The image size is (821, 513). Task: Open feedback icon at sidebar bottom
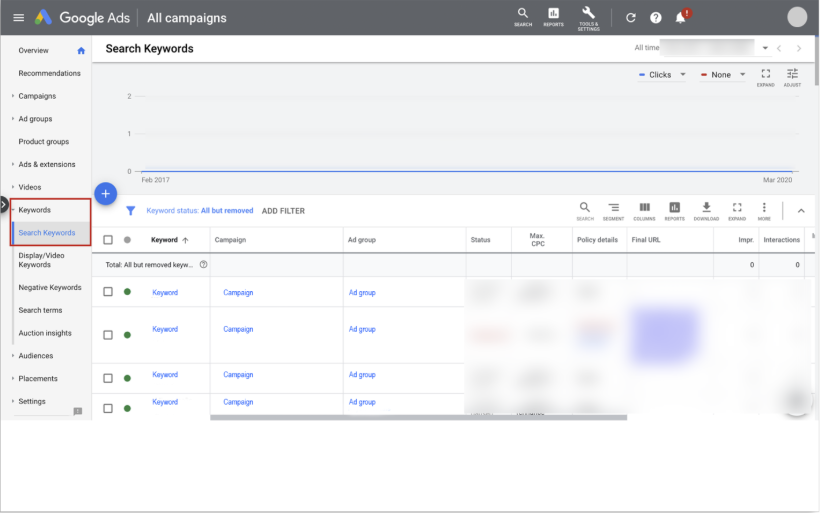click(78, 411)
